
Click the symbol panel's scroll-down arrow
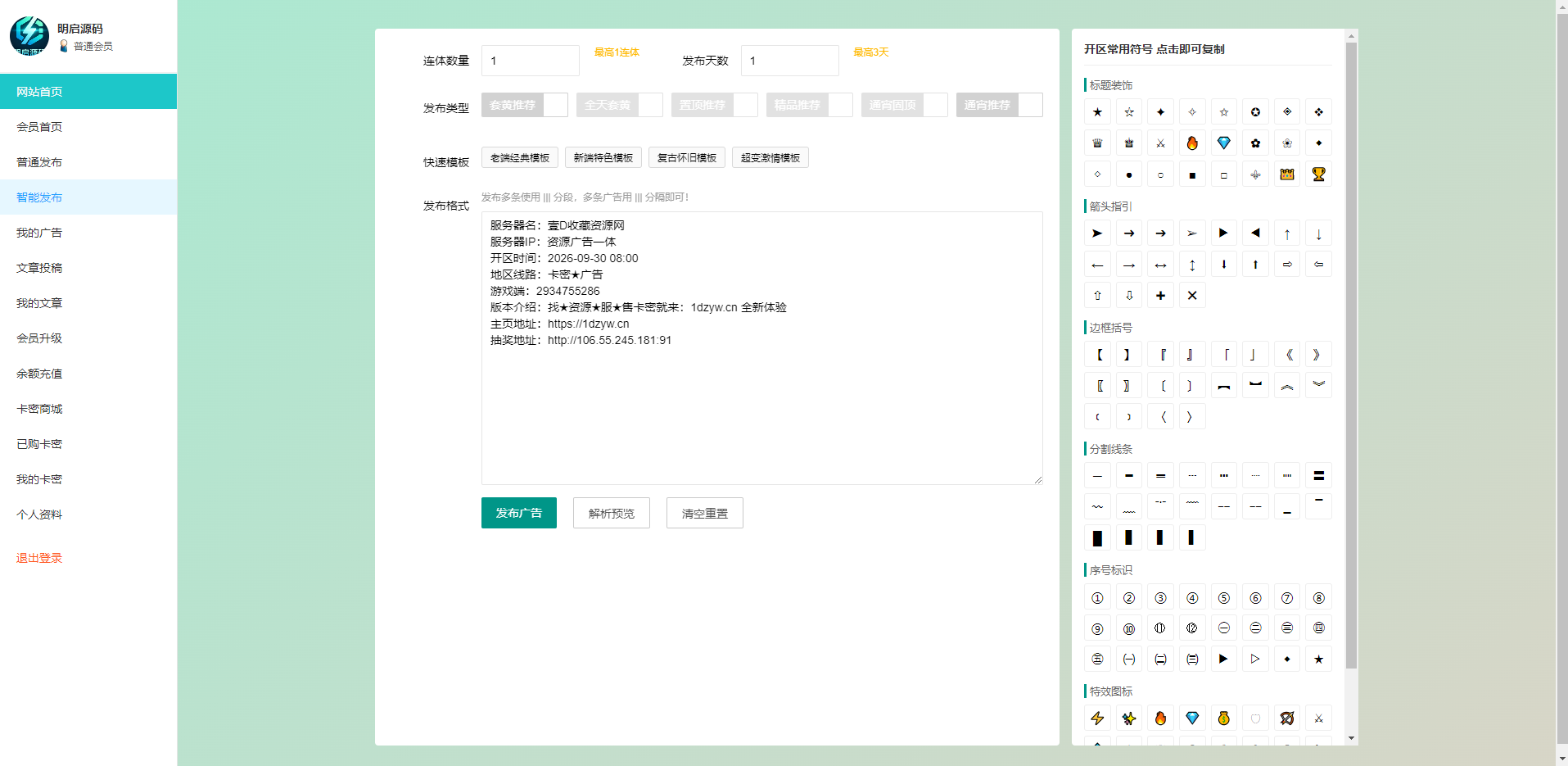click(x=1351, y=738)
